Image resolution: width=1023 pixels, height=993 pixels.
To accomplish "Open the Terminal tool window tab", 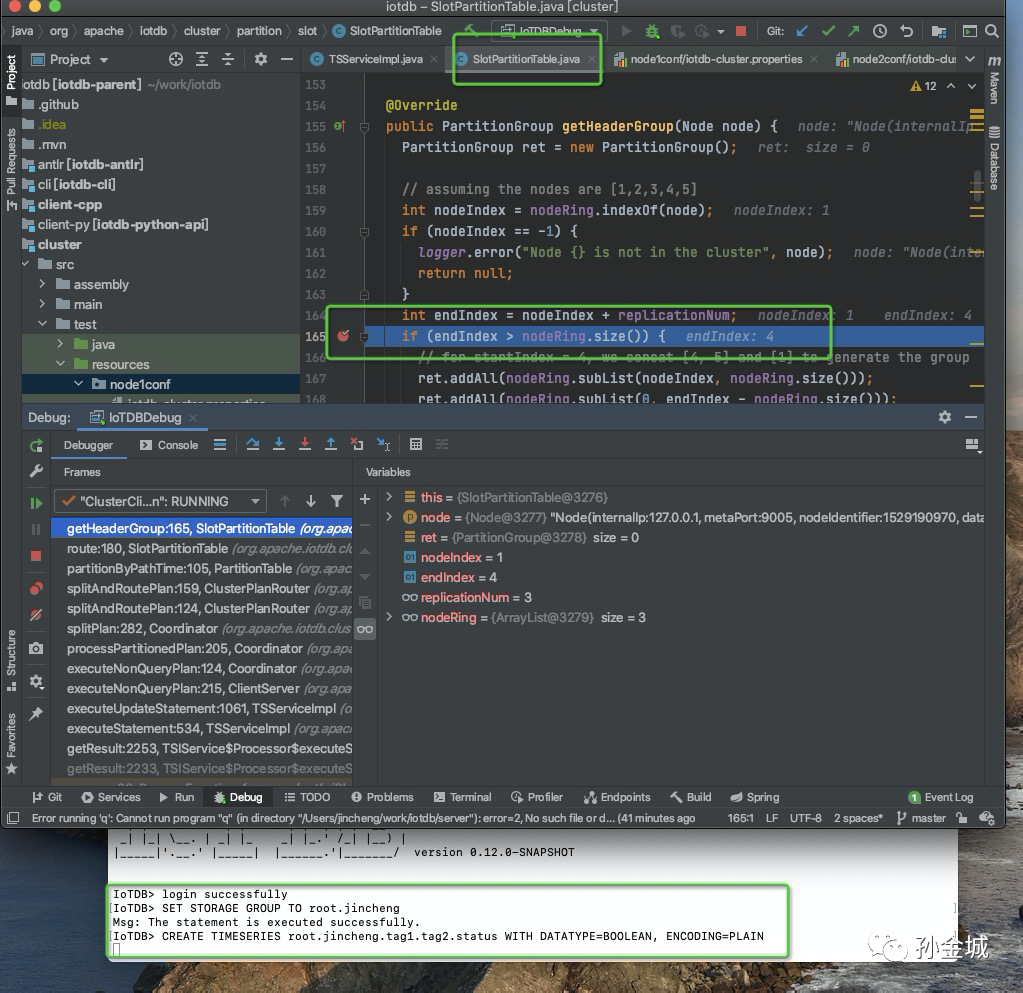I will click(463, 797).
